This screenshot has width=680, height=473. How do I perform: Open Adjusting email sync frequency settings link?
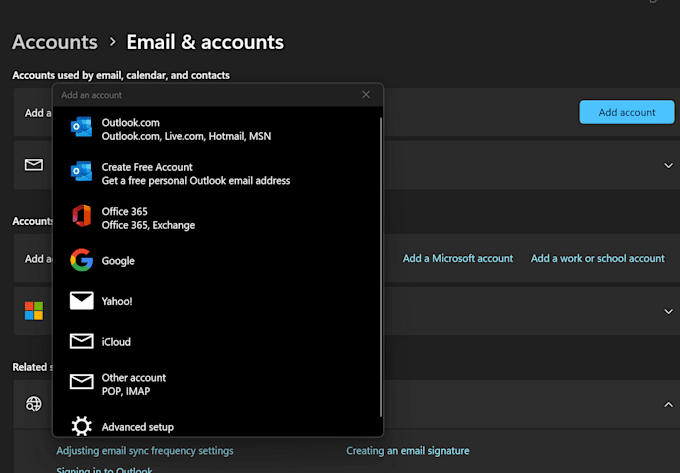click(145, 451)
